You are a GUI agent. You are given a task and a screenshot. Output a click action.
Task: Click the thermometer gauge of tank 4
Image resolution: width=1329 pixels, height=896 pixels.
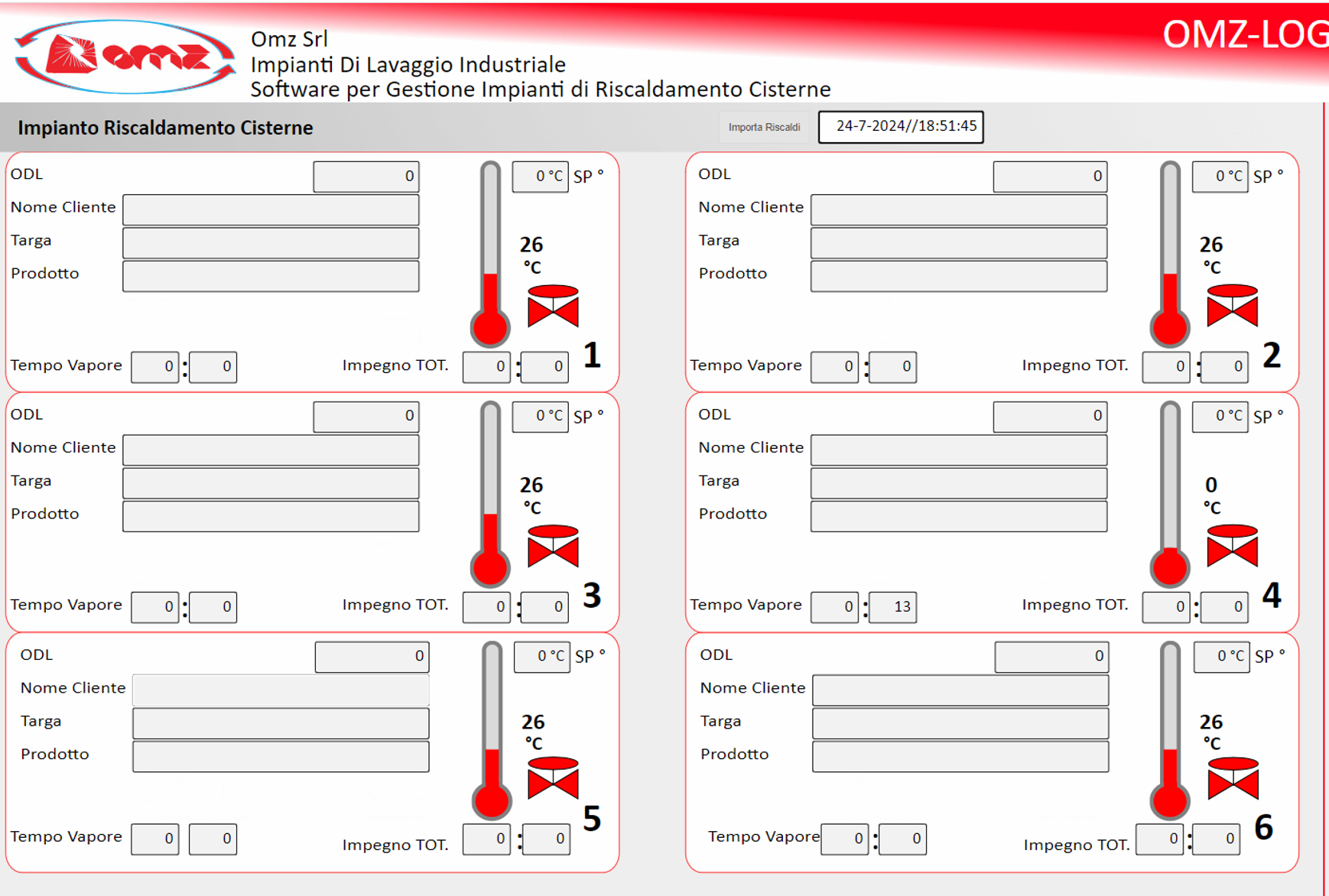point(1169,495)
